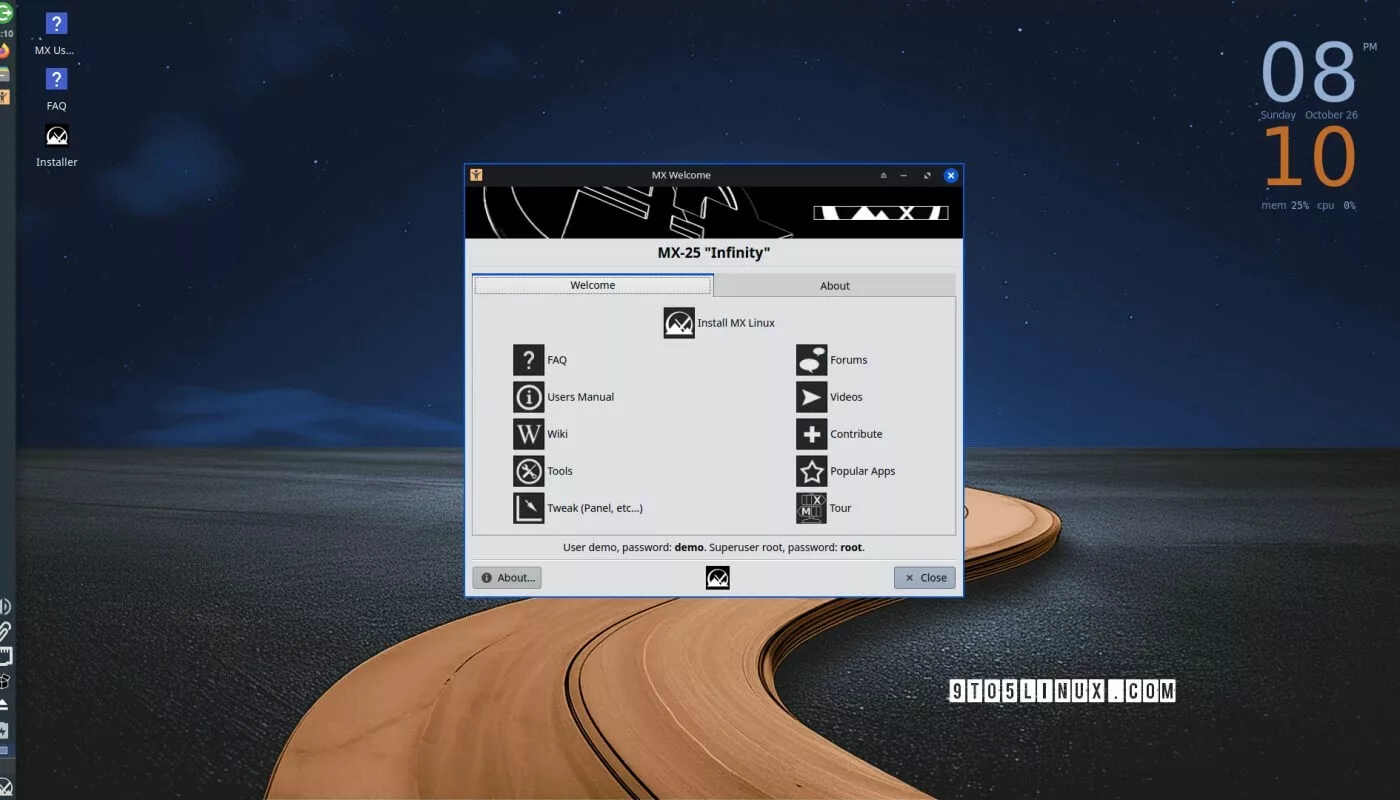Screen dimensions: 1400x800
Task: Open the Installer desktop shortcut
Action: 57,137
